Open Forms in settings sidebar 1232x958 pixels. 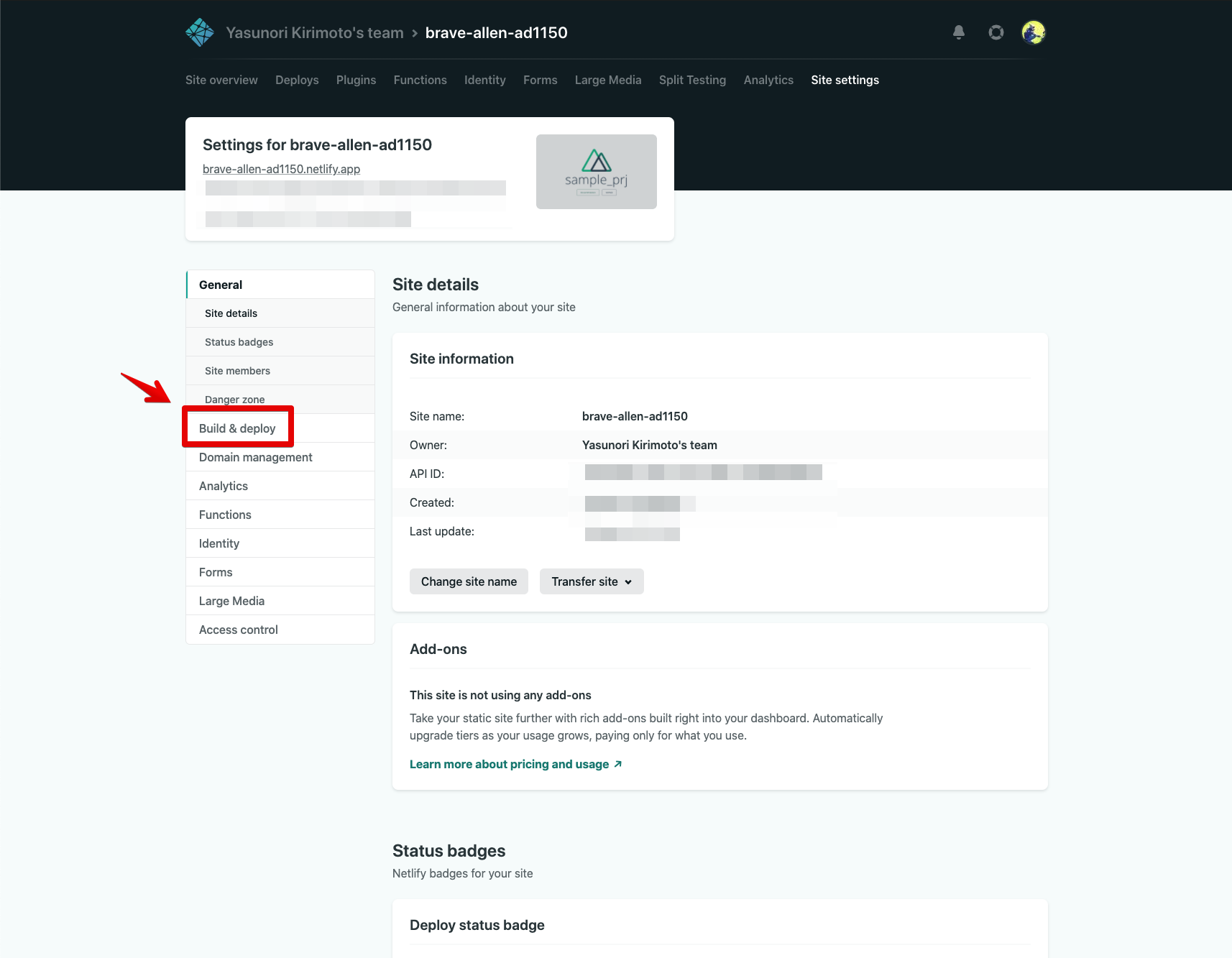click(280, 572)
